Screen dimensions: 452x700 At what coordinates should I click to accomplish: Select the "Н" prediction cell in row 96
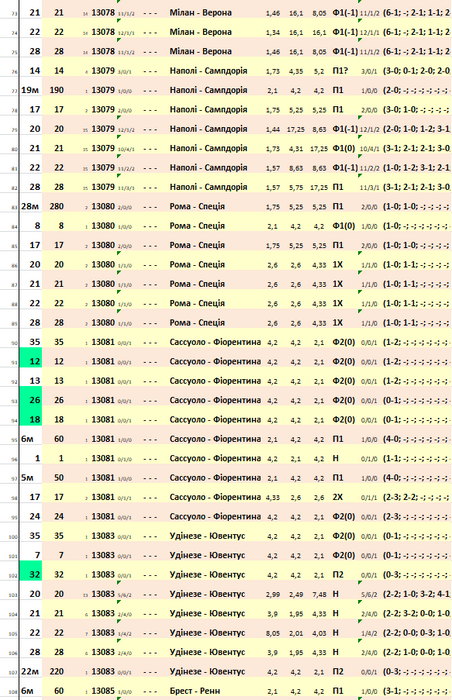[335, 458]
